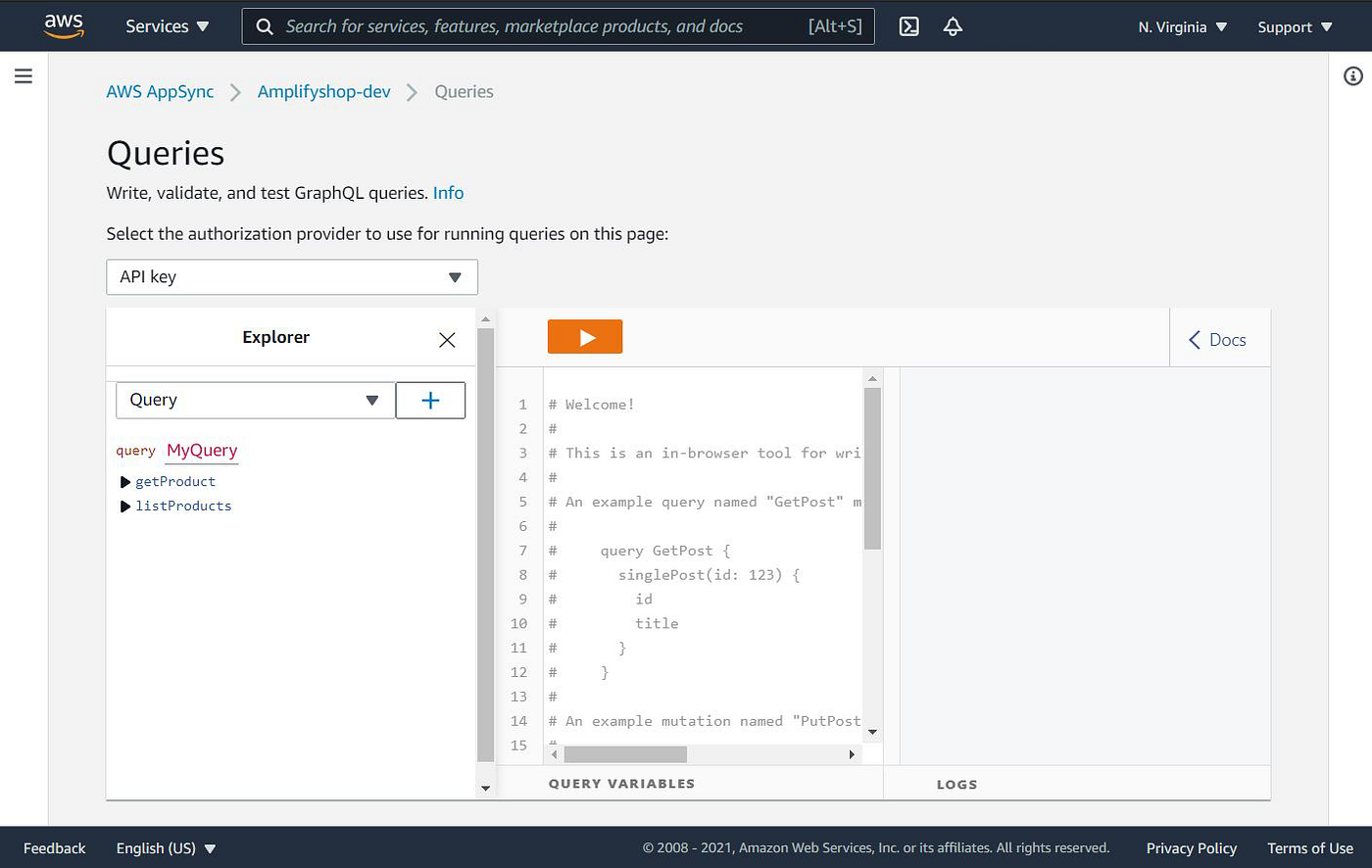Open the N. Virginia region dropdown
The image size is (1372, 868).
click(1183, 27)
